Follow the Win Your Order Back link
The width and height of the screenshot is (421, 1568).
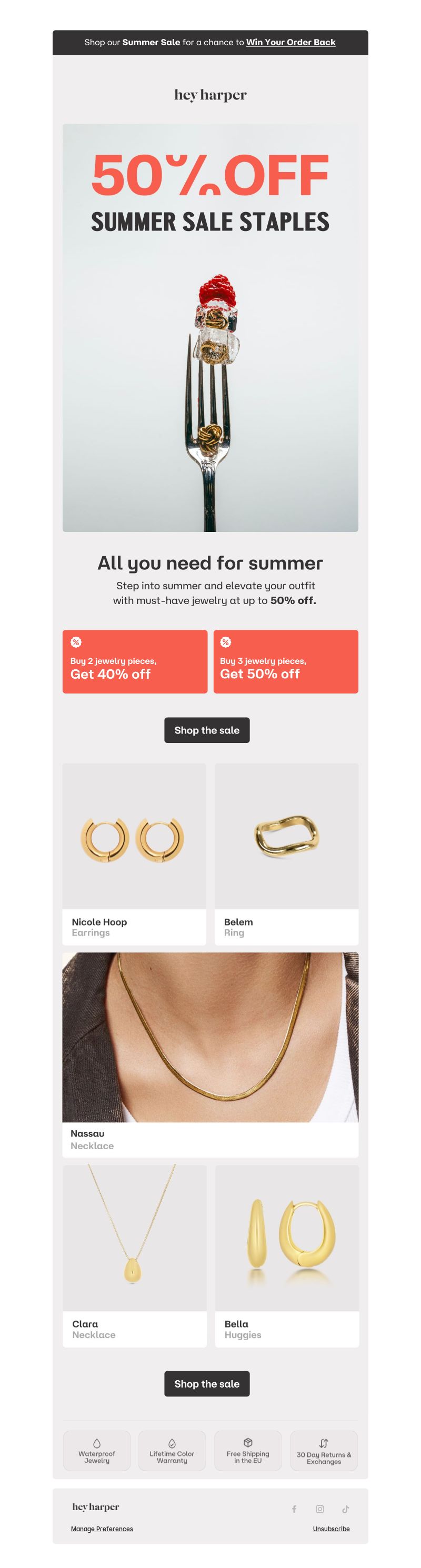point(291,42)
